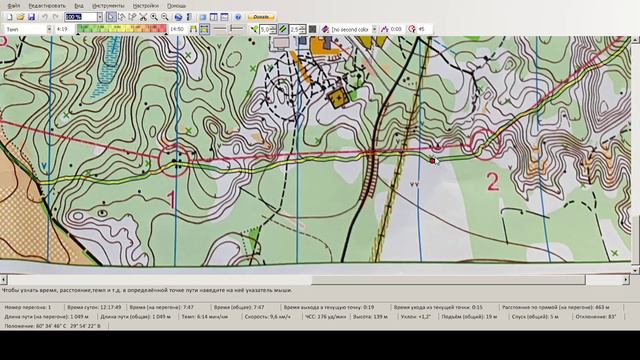The image size is (640, 360).
Task: Click the circle time interval icon
Action: click(x=412, y=29)
